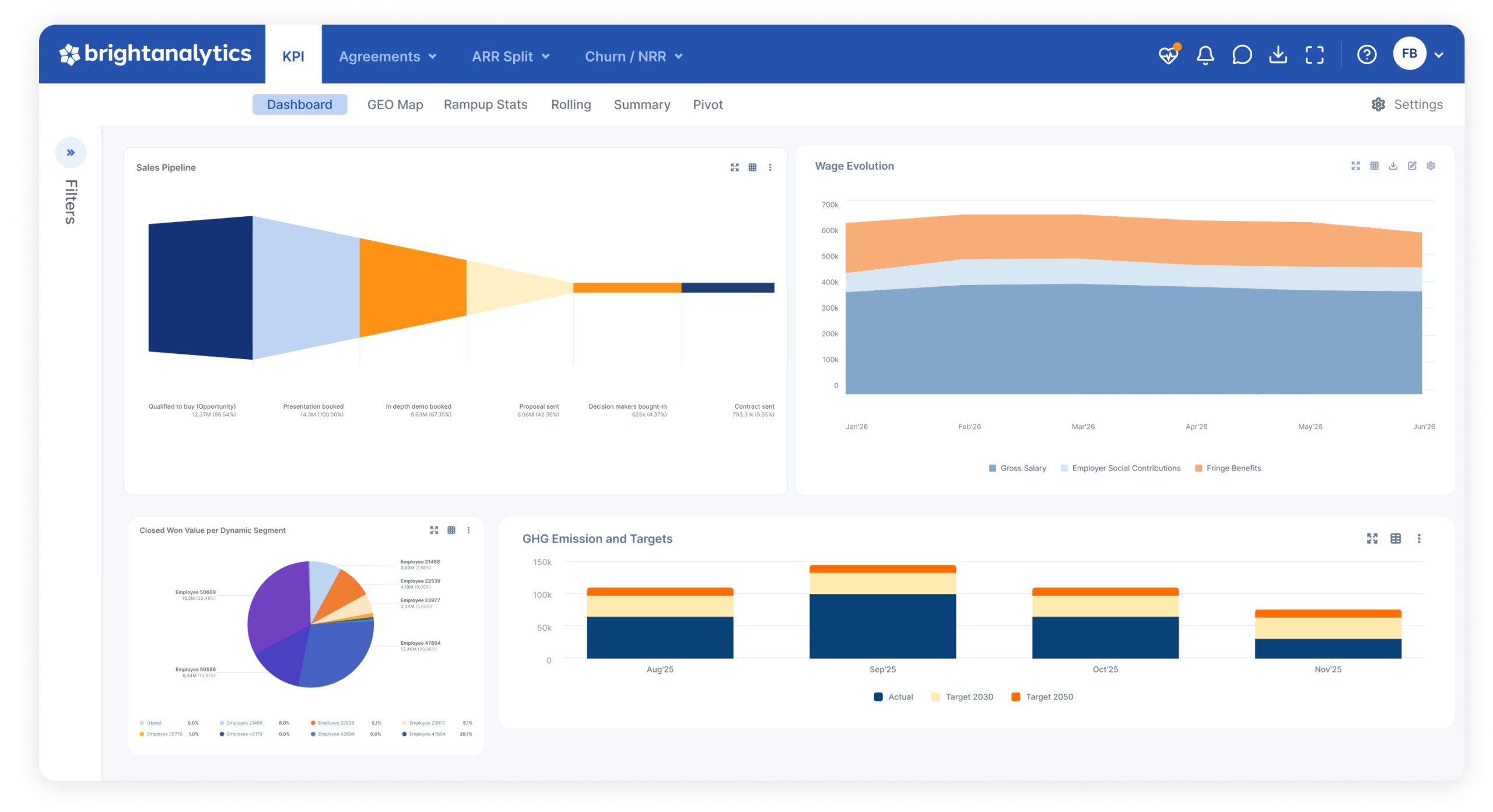
Task: Toggle Actual series in GHG legend
Action: click(893, 697)
